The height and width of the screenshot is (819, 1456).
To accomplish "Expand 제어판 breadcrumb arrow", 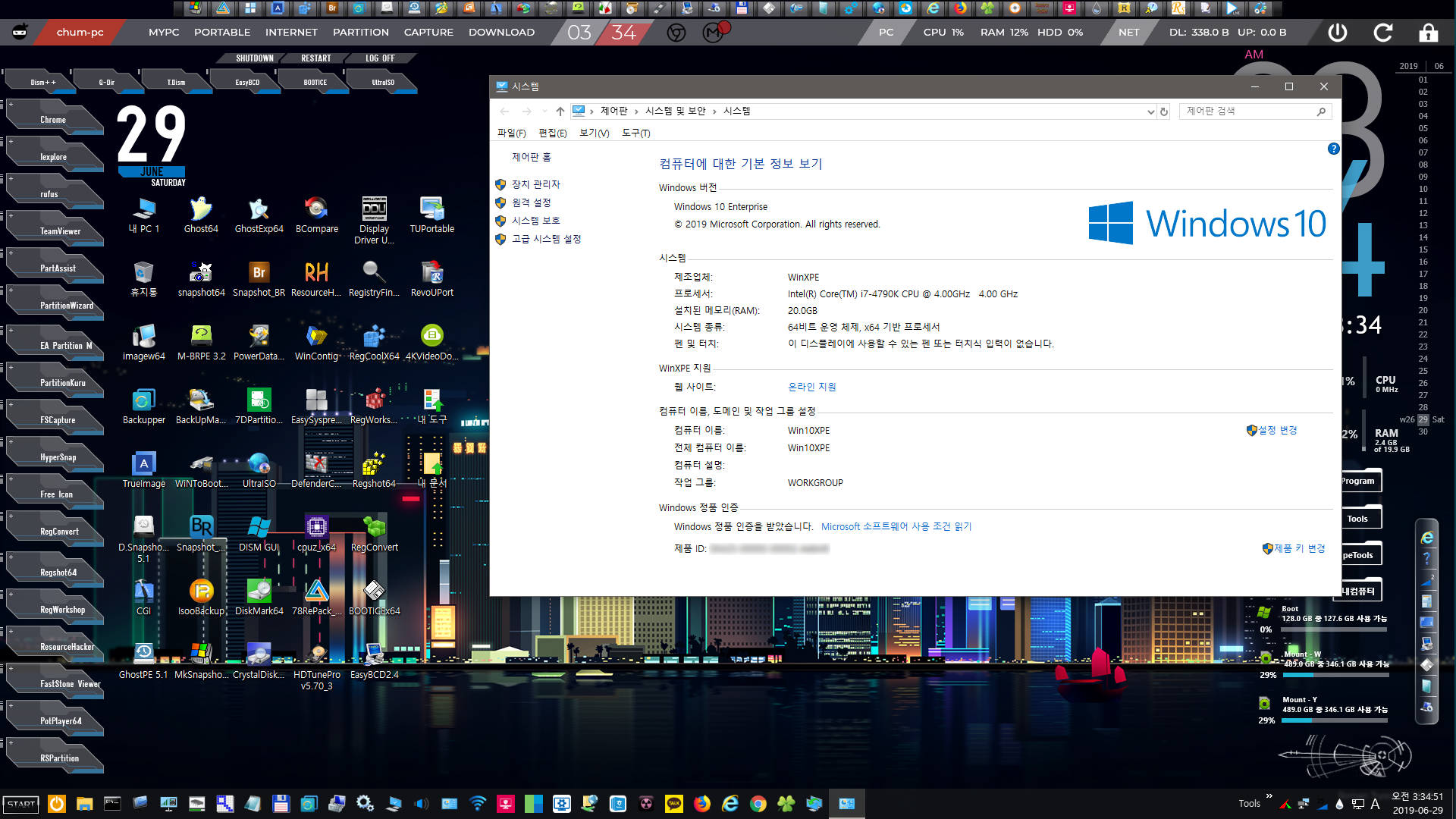I will click(635, 111).
